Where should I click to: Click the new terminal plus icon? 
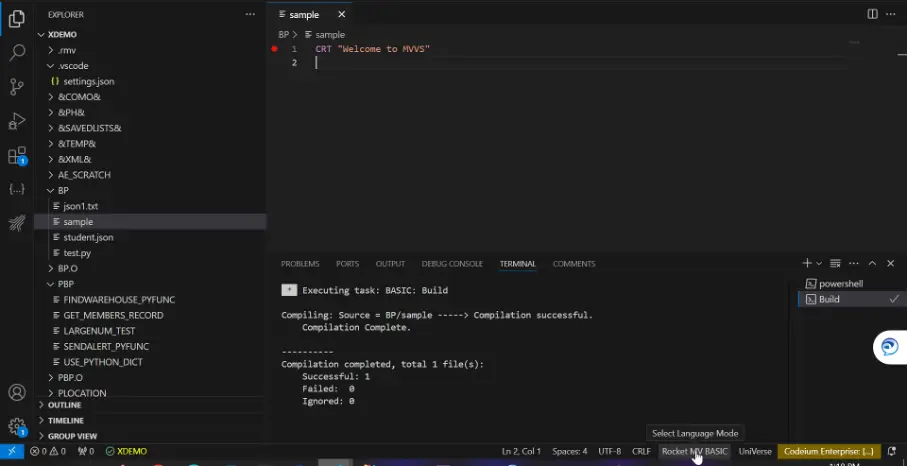807,263
